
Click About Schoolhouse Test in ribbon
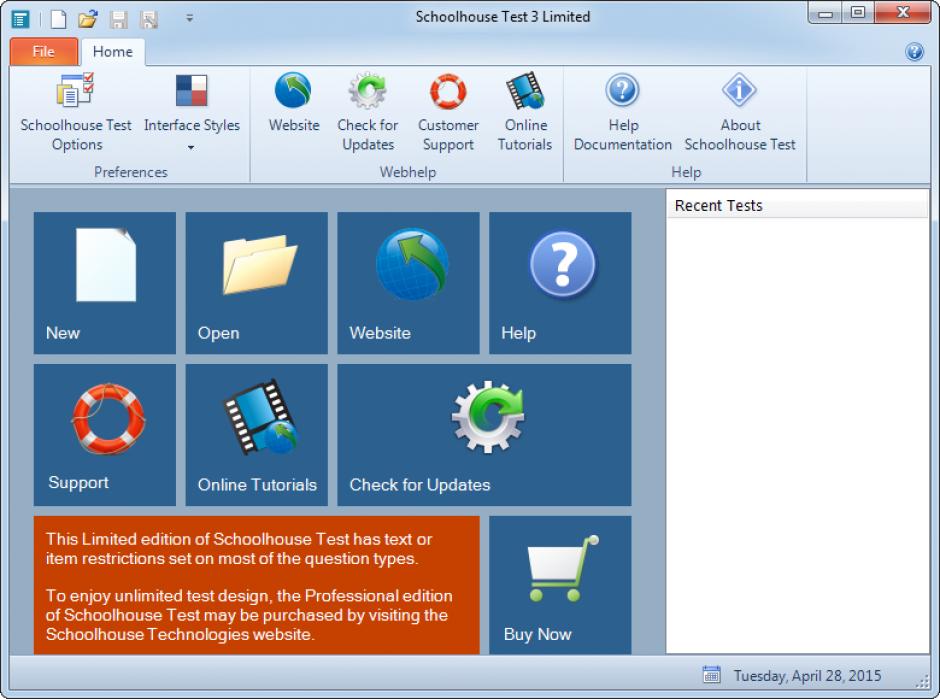(x=740, y=113)
